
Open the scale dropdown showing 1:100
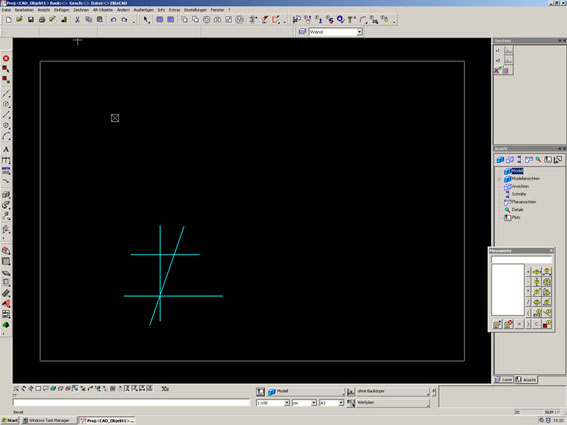[287, 403]
